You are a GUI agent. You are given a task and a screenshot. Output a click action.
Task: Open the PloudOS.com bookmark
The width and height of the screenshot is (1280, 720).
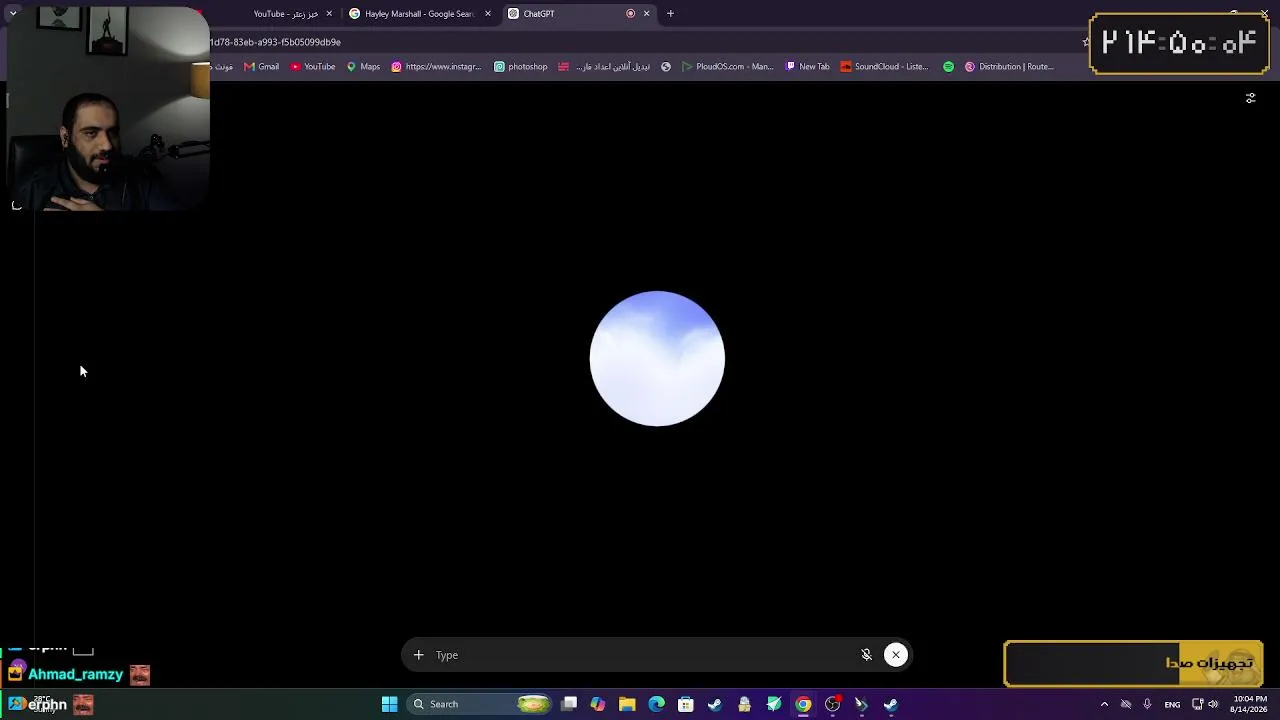727,67
